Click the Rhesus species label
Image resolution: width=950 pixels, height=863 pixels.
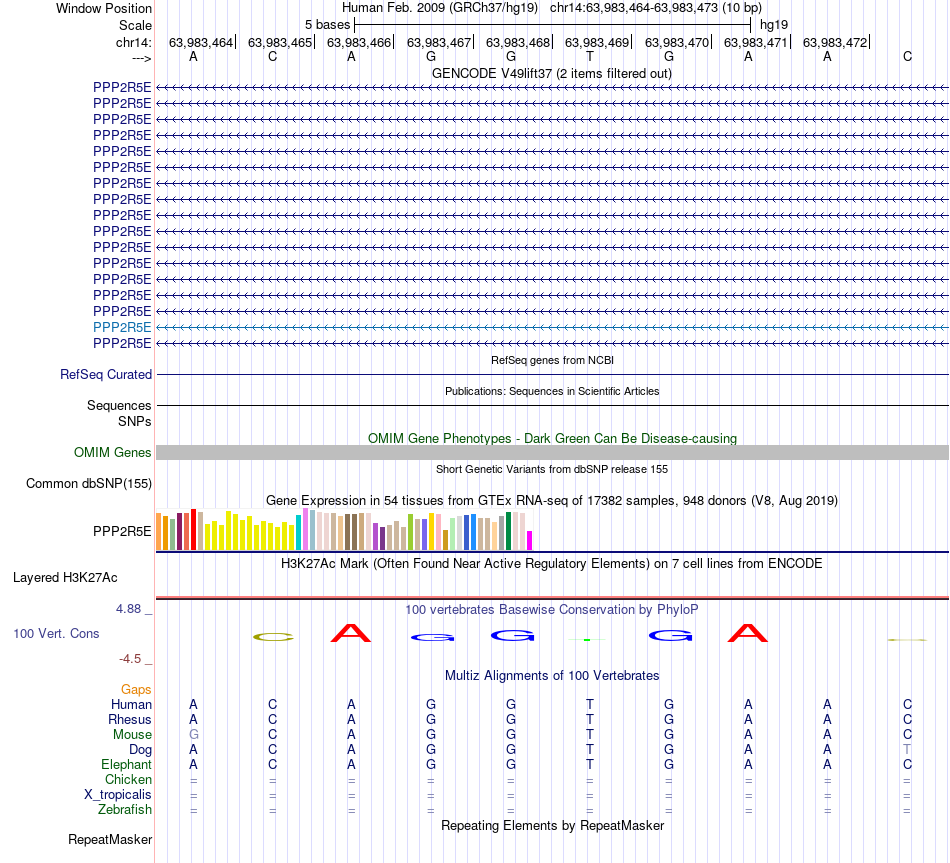click(x=130, y=719)
